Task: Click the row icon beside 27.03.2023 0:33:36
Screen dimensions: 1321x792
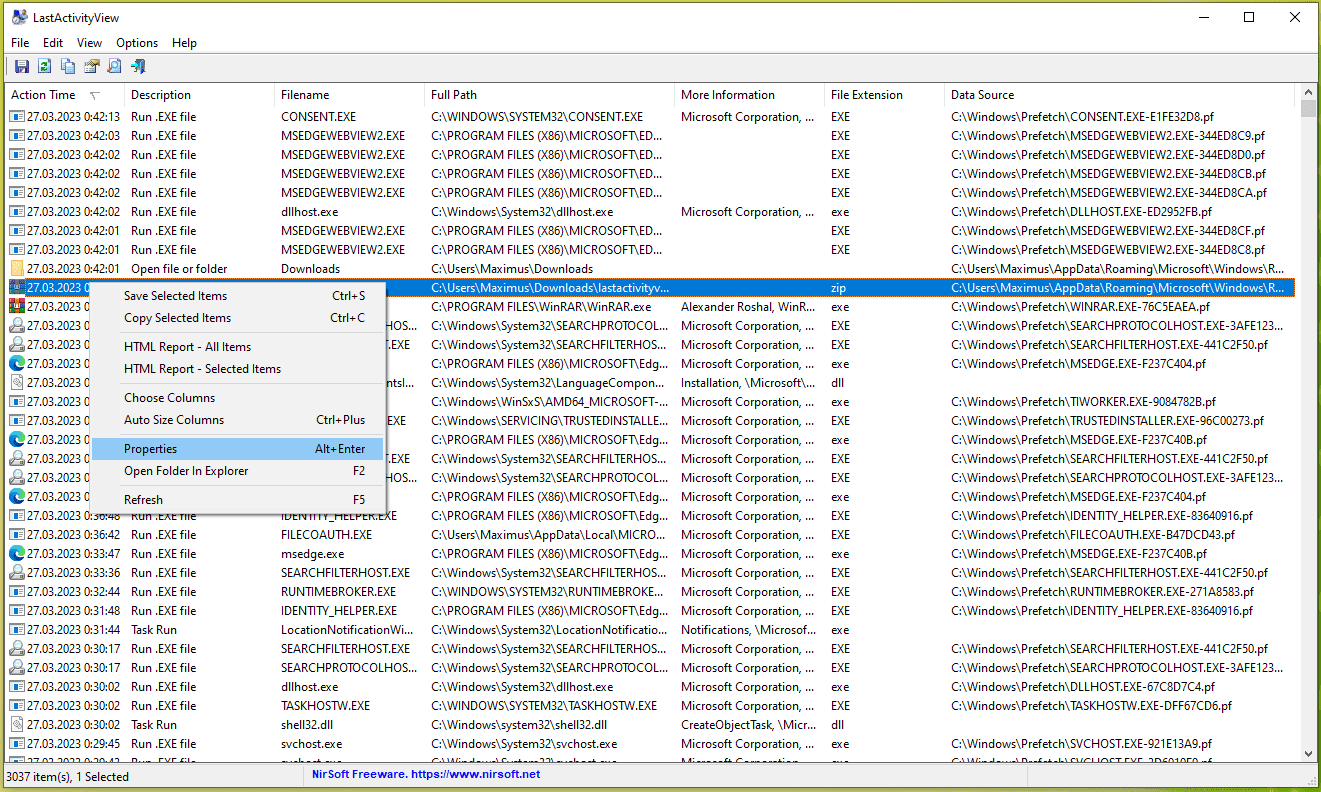Action: click(17, 573)
